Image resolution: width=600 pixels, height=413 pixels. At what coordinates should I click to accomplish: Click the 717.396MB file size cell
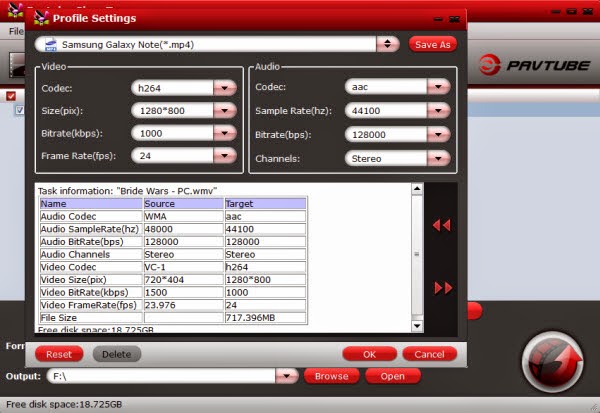[266, 317]
